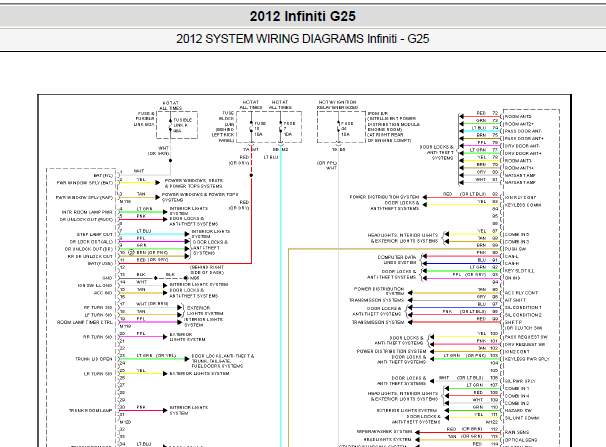
Task: Click the "2012 Infiniti G25" page heading
Action: pyautogui.click(x=303, y=16)
